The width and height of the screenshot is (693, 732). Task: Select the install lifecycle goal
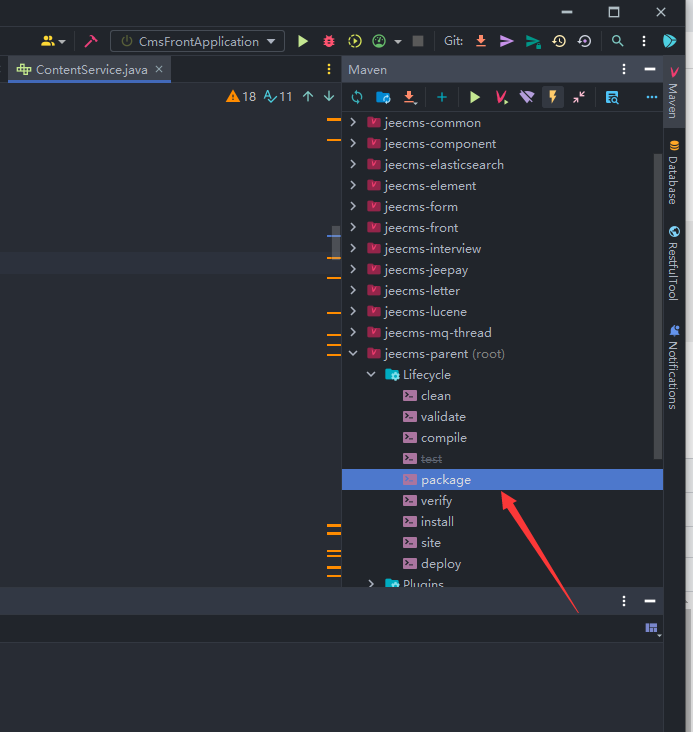coord(437,522)
